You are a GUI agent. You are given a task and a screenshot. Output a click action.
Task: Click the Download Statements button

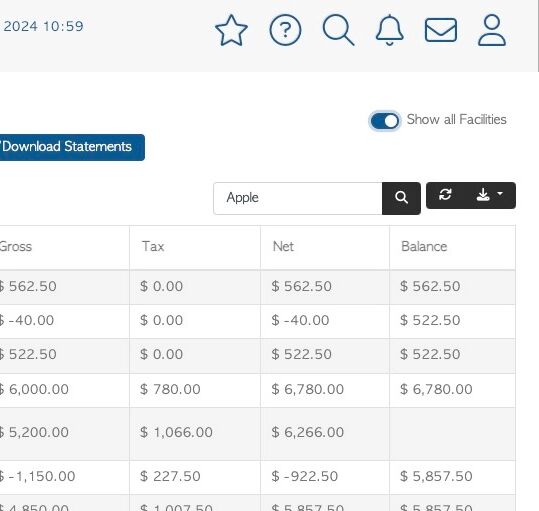pos(72,147)
